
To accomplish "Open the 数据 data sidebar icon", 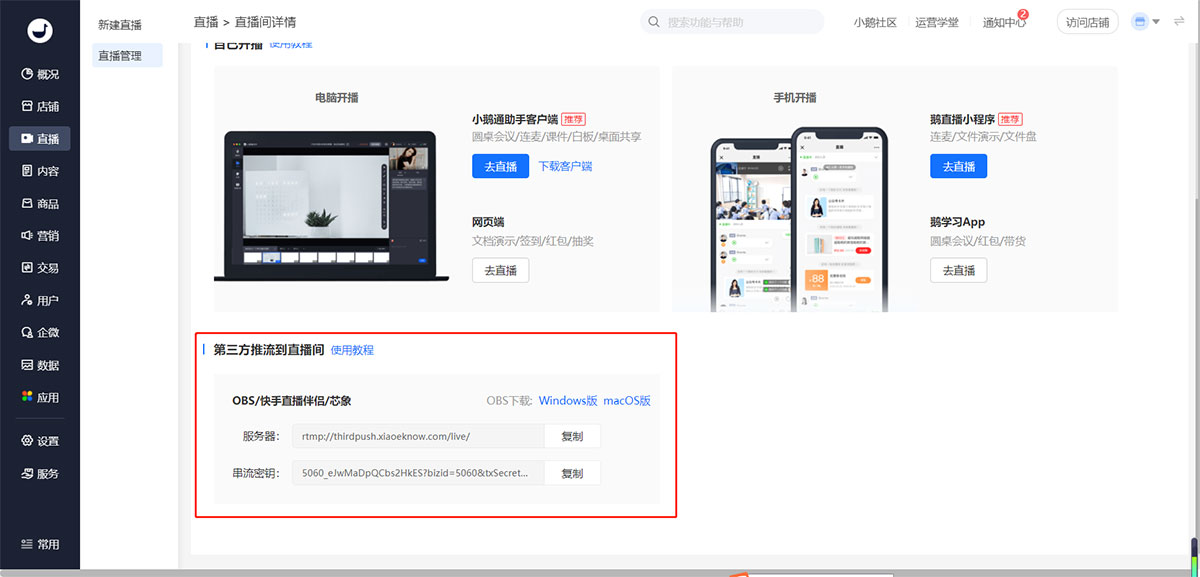I will click(28, 365).
